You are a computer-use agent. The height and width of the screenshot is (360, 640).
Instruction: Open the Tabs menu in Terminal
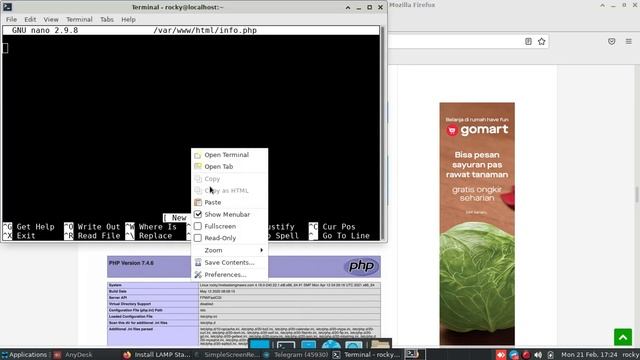tap(107, 19)
